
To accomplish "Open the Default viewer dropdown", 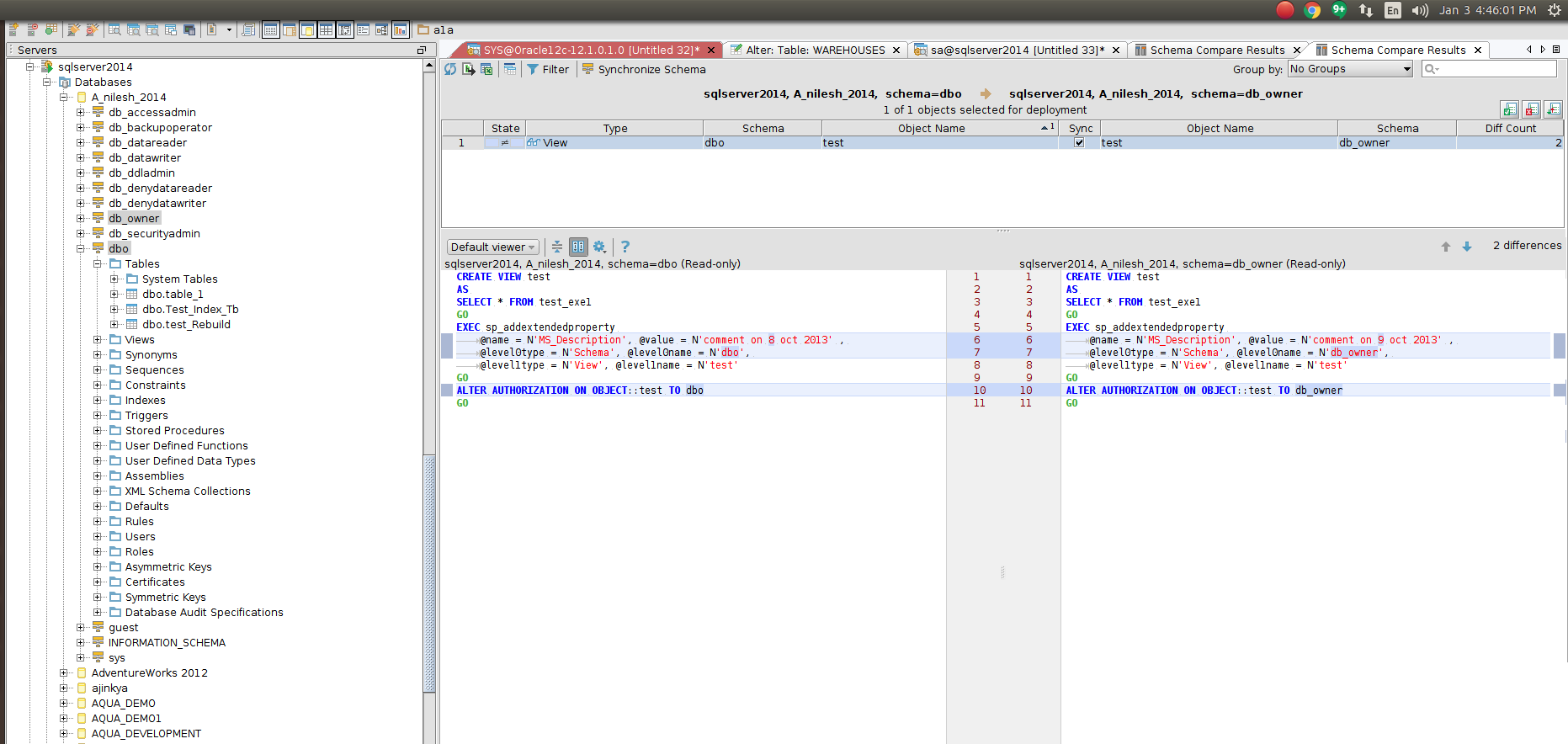I will (493, 247).
